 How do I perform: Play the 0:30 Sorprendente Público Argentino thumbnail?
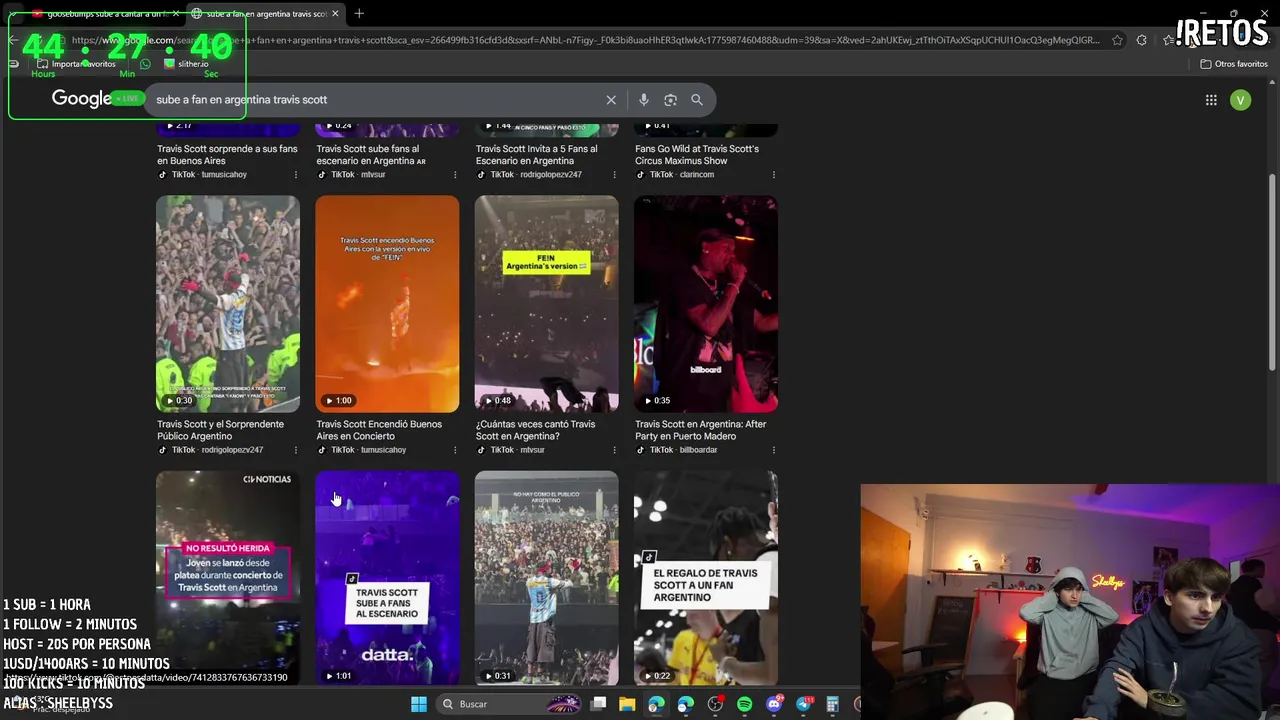(x=228, y=304)
